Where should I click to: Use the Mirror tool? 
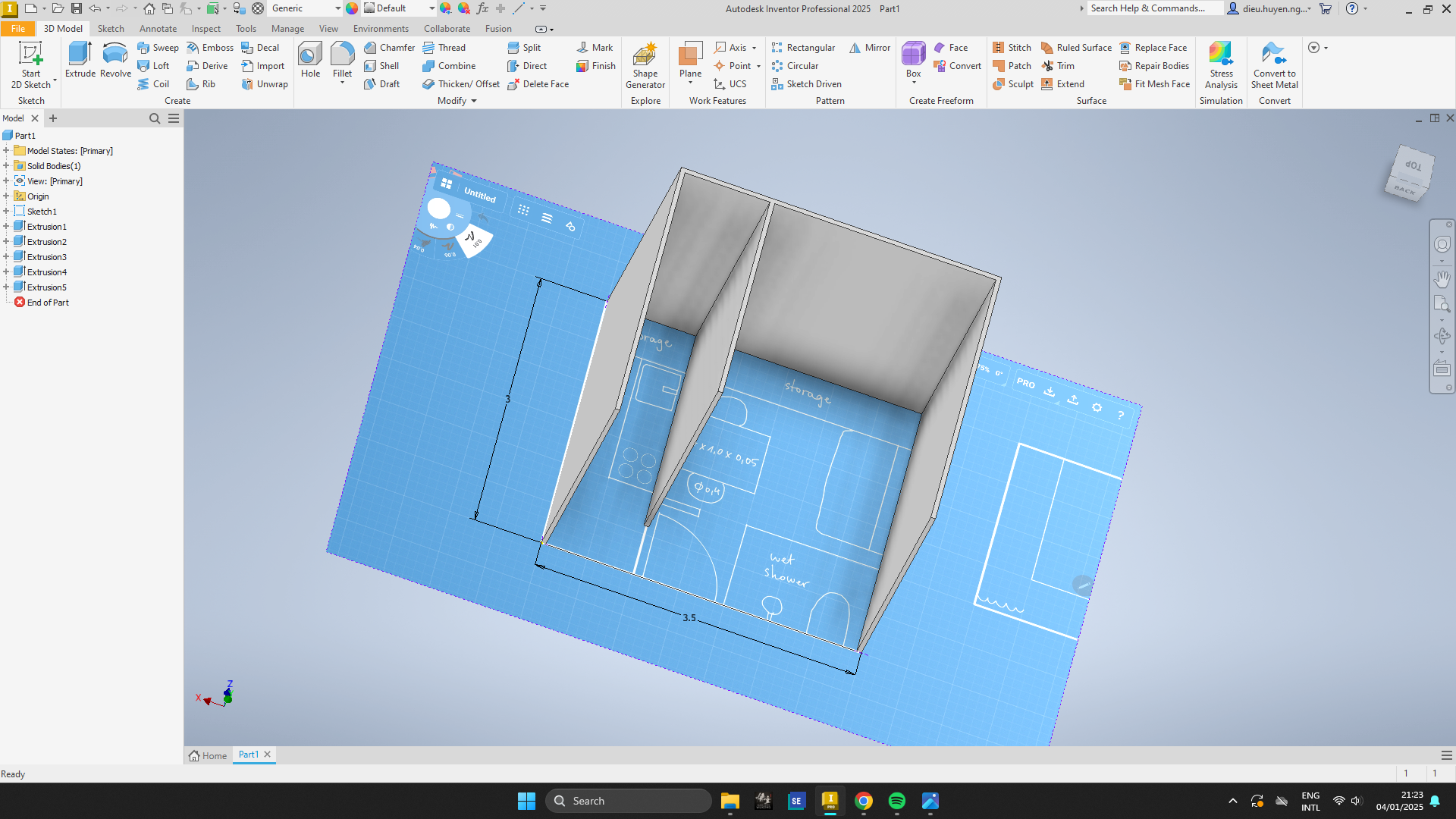[870, 47]
